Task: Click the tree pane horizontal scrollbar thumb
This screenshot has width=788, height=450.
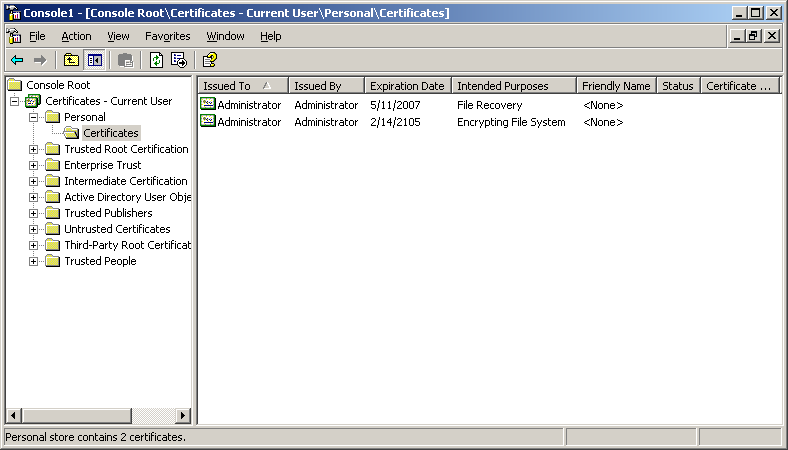Action: point(76,415)
